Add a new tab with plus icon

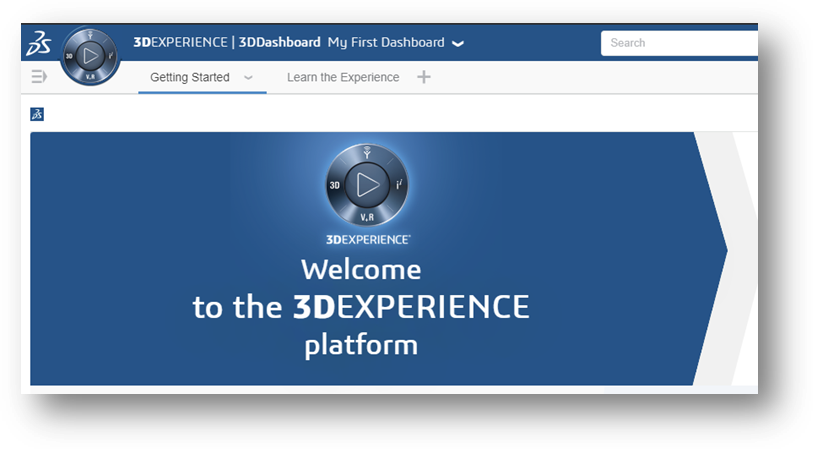pos(424,77)
